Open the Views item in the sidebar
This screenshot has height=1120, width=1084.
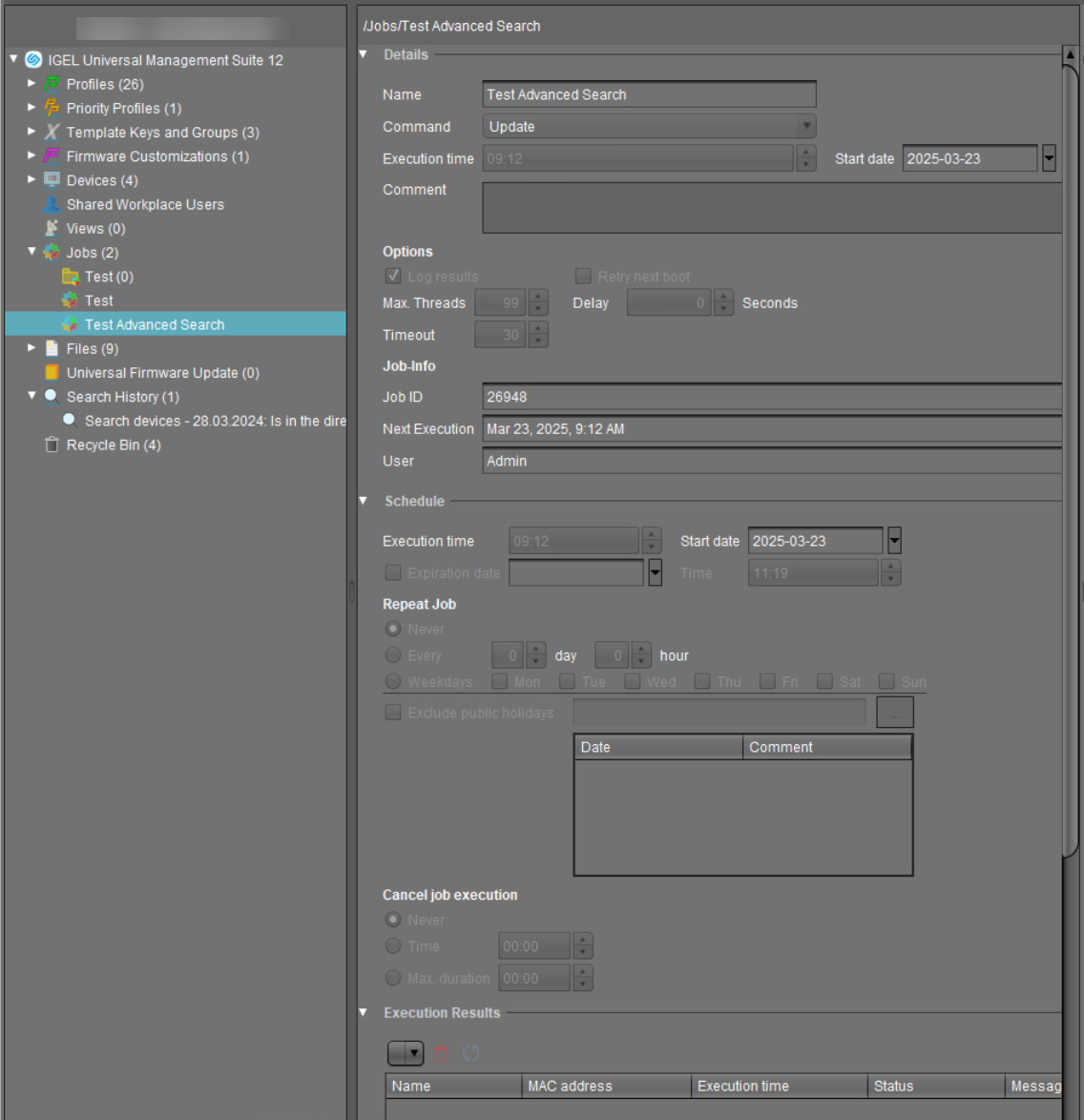tap(93, 228)
